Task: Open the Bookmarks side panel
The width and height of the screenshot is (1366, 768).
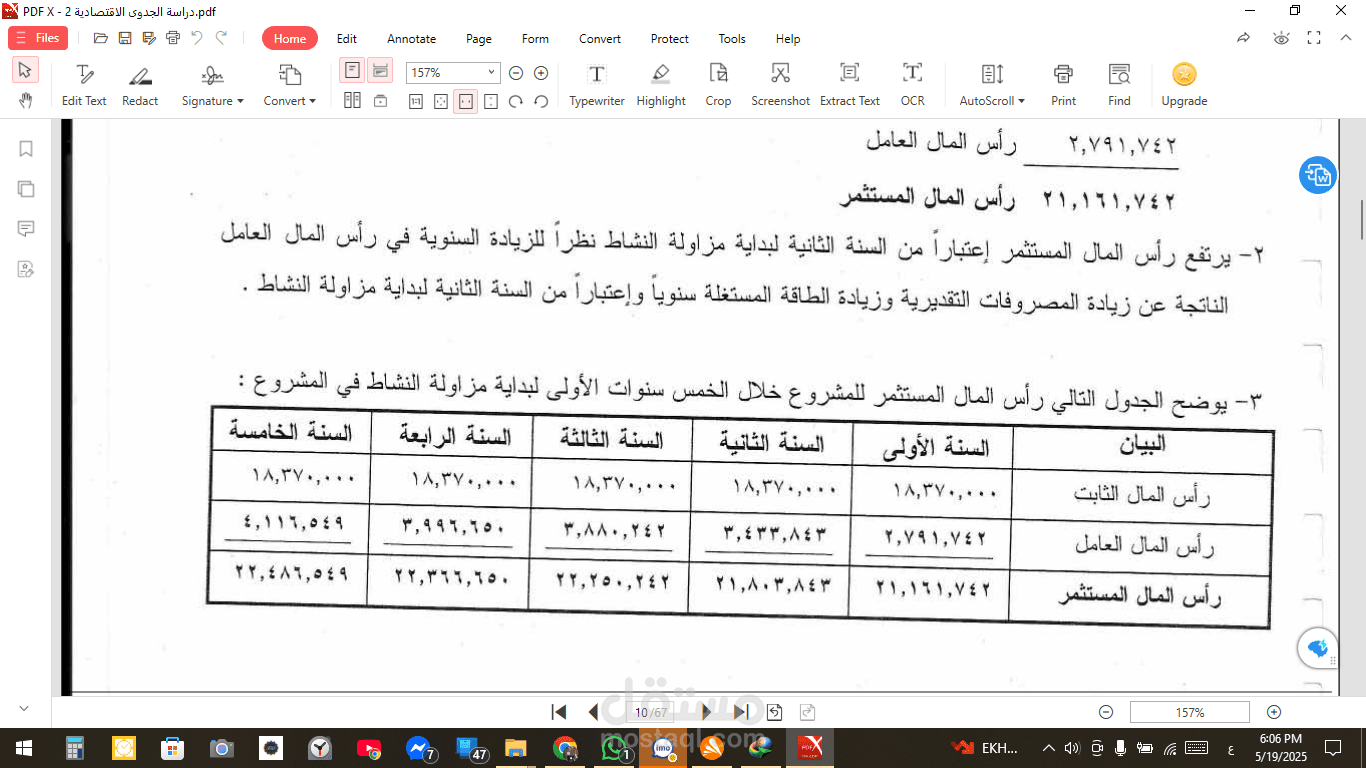Action: pyautogui.click(x=26, y=149)
